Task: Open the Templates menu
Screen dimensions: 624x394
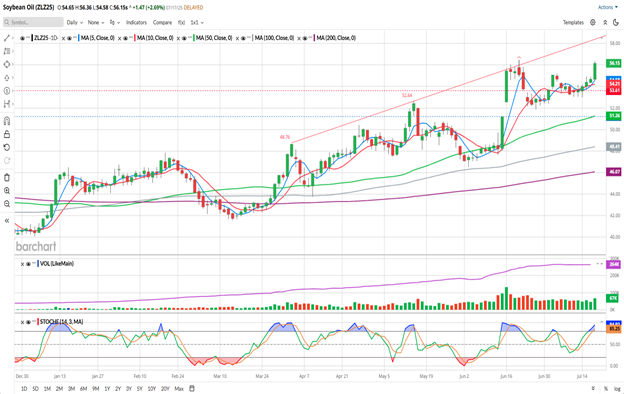Action: [573, 23]
